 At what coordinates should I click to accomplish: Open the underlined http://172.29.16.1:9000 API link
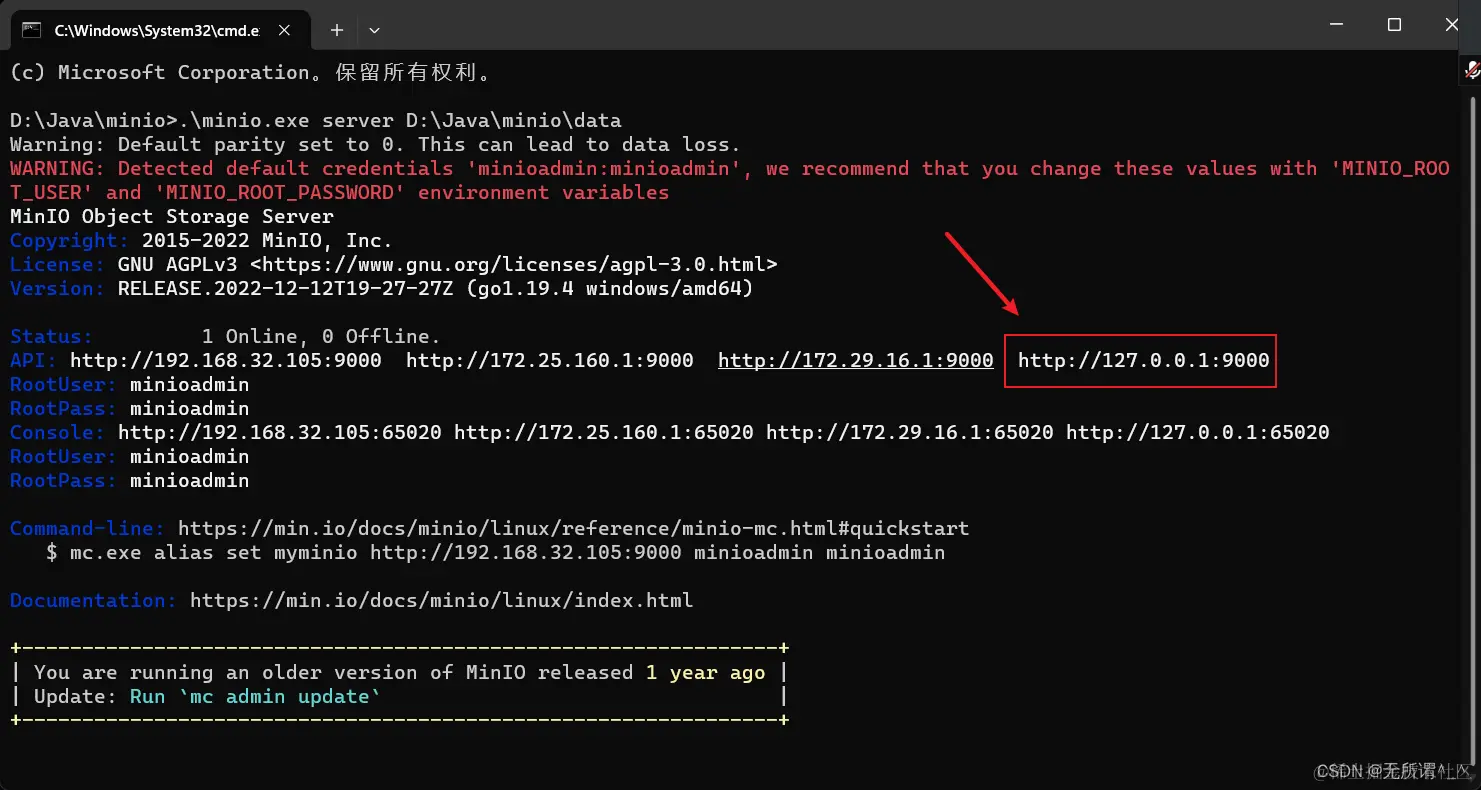click(855, 360)
